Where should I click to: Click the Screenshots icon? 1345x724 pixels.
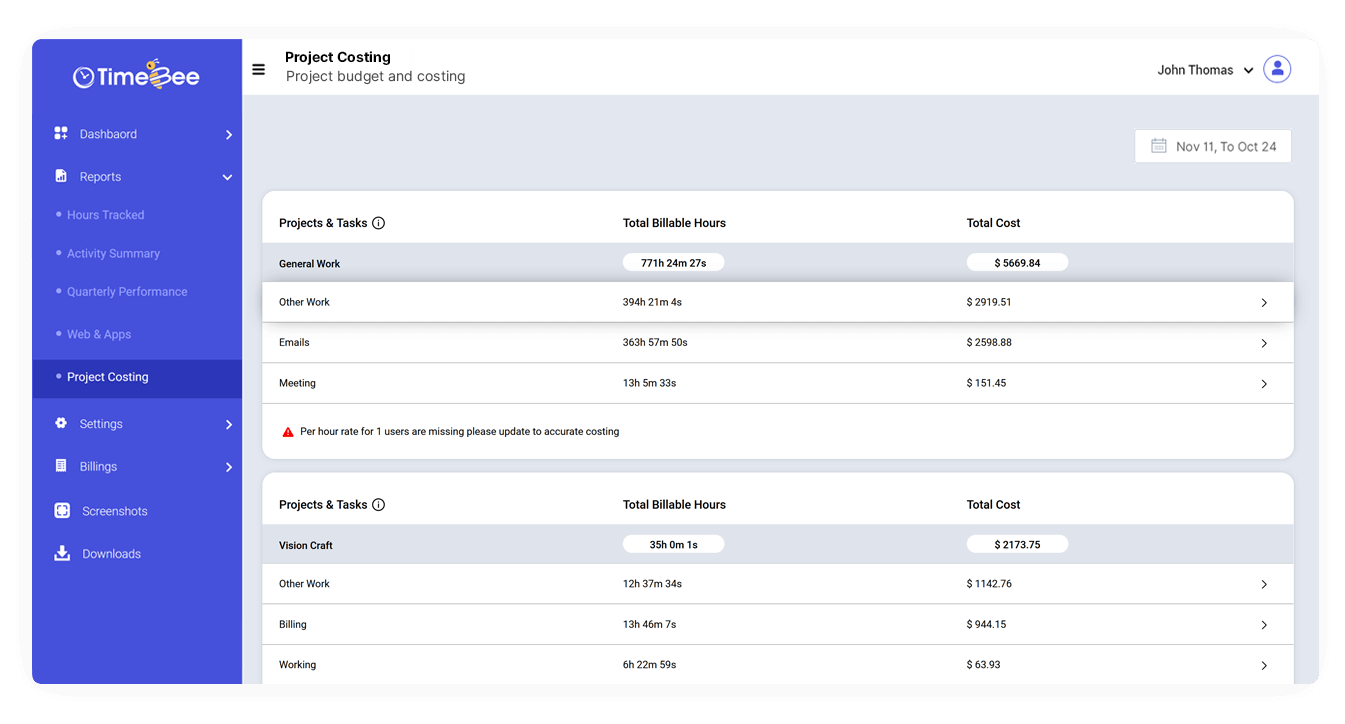[61, 510]
